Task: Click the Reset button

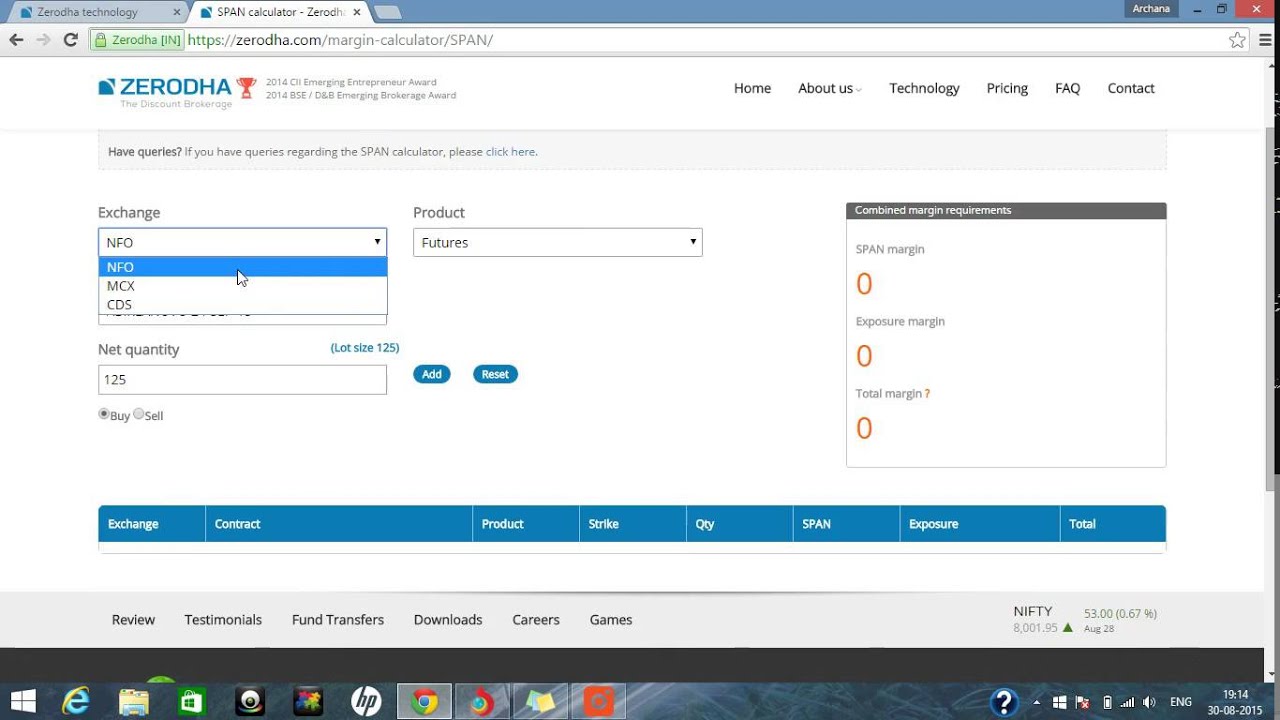Action: (495, 374)
